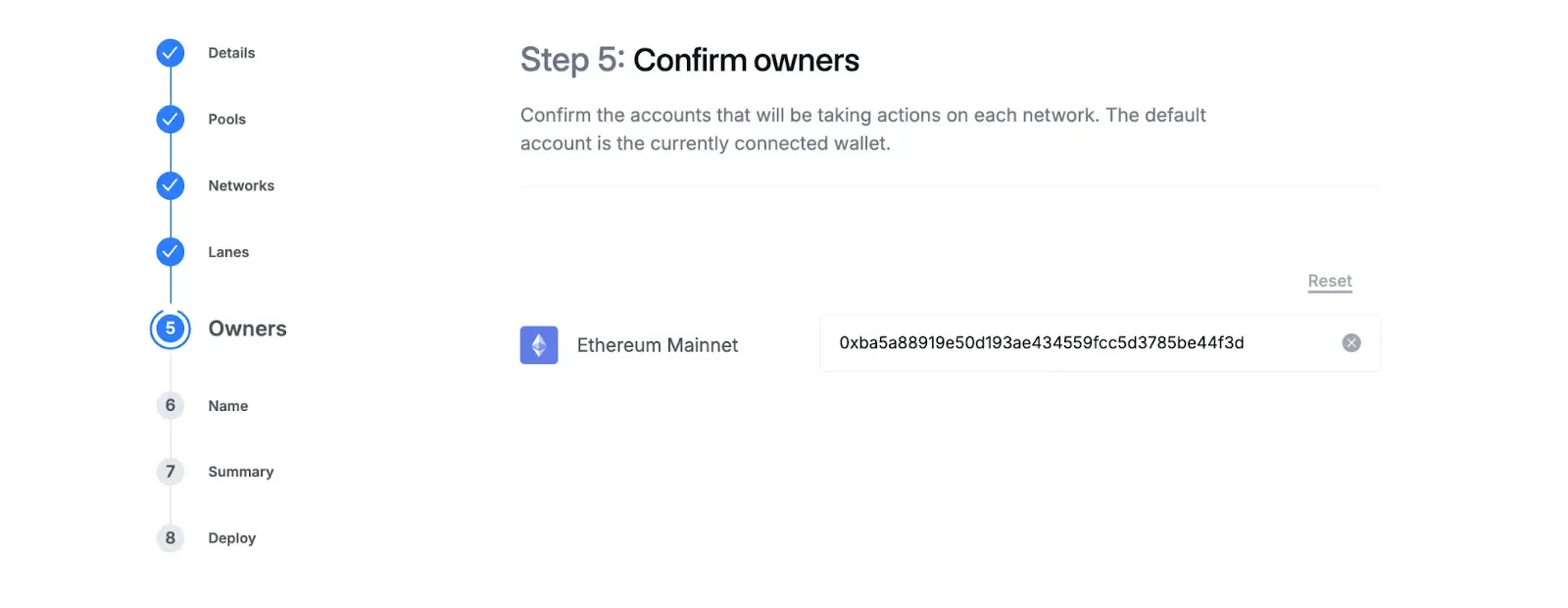Click the step 7 number circle
Image resolution: width=1568 pixels, height=608 pixels.
point(171,472)
